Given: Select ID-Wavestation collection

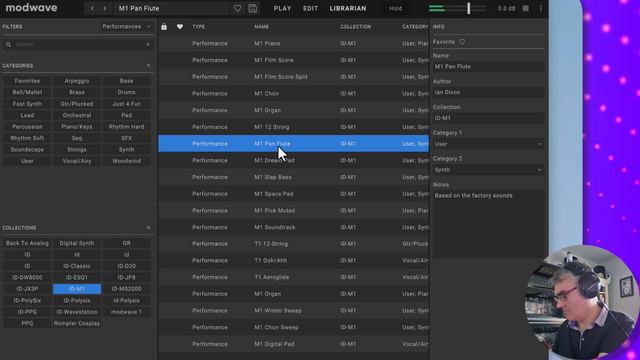Looking at the screenshot, I should [77, 312].
